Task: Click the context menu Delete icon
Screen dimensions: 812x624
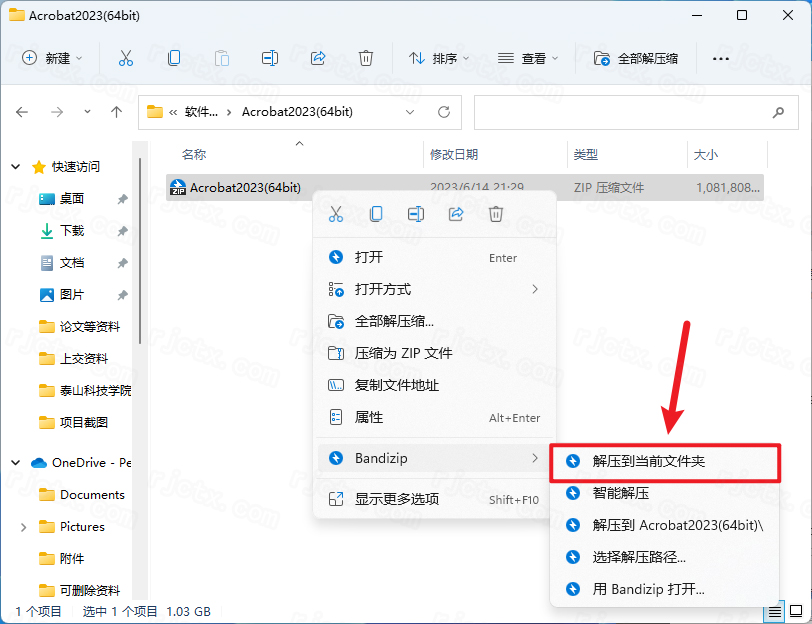Action: pyautogui.click(x=496, y=214)
